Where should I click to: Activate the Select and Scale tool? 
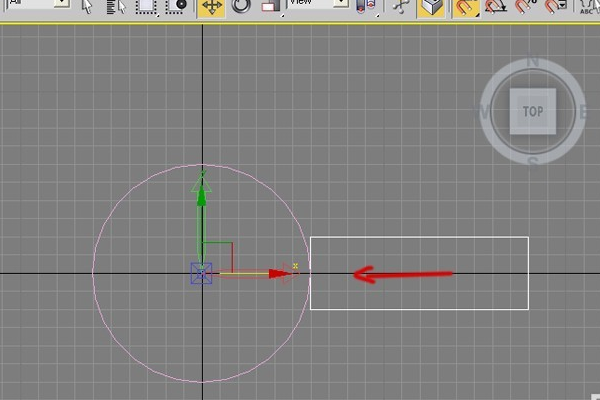tap(271, 7)
